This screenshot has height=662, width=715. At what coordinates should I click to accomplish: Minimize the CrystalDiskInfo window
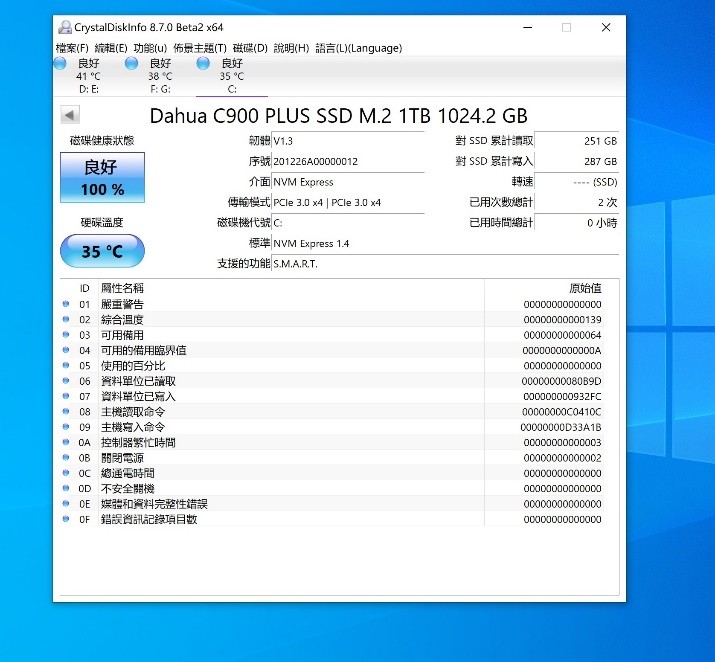coord(528,27)
